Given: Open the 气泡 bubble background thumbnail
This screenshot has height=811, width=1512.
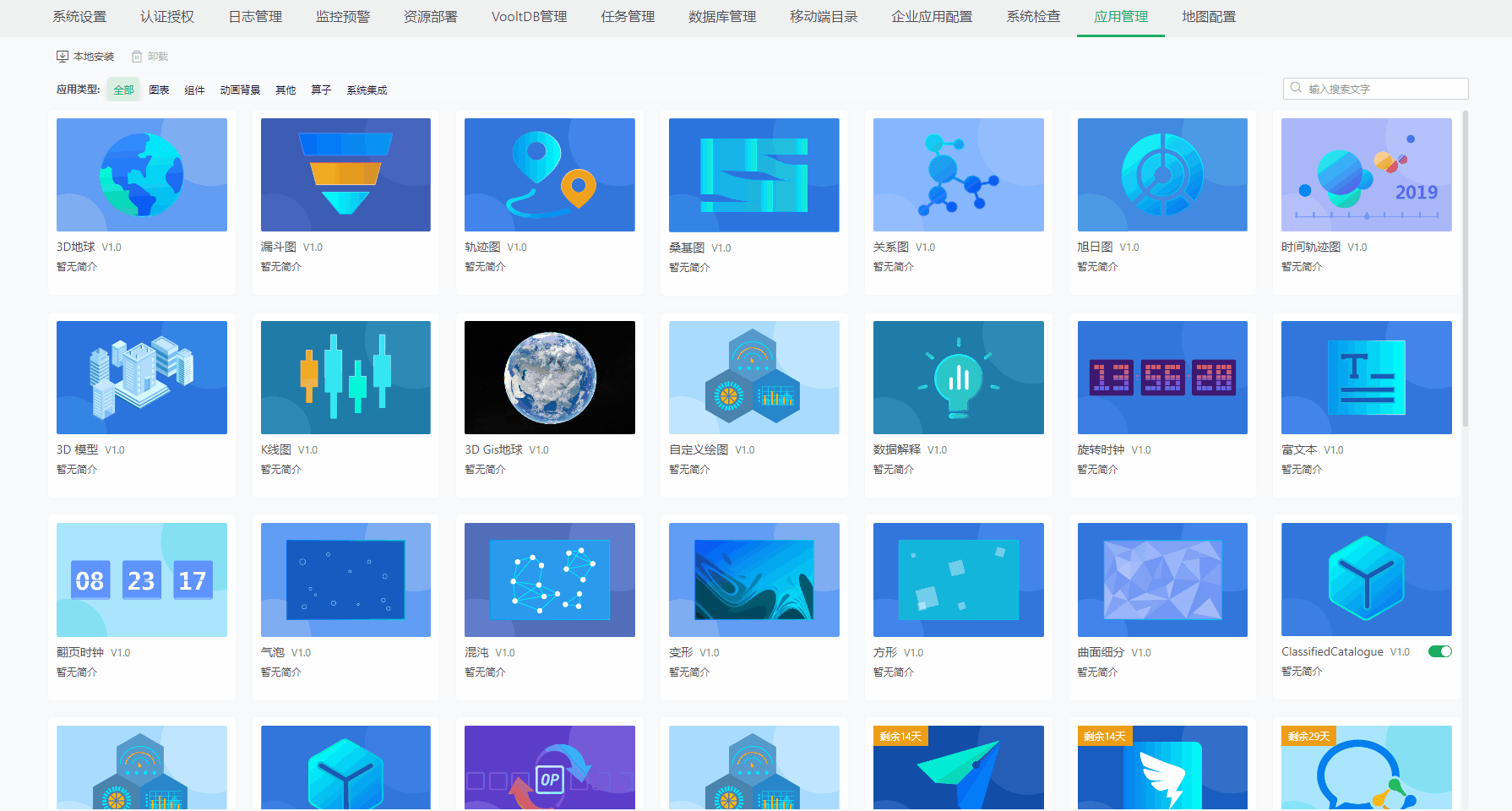Looking at the screenshot, I should [345, 580].
